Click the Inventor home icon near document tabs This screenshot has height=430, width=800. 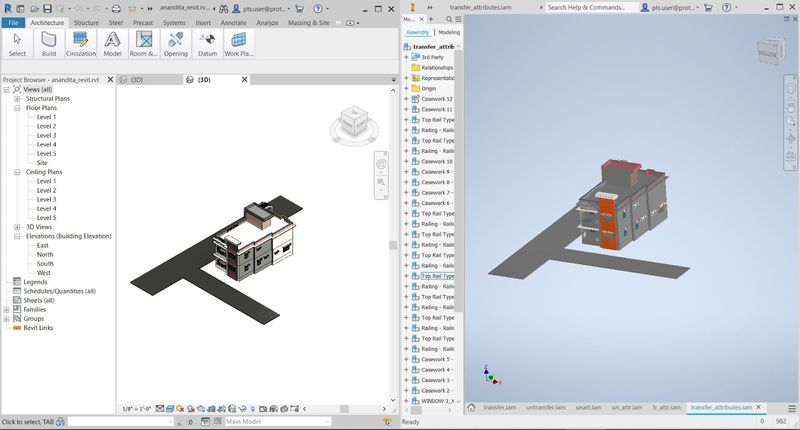(x=471, y=407)
